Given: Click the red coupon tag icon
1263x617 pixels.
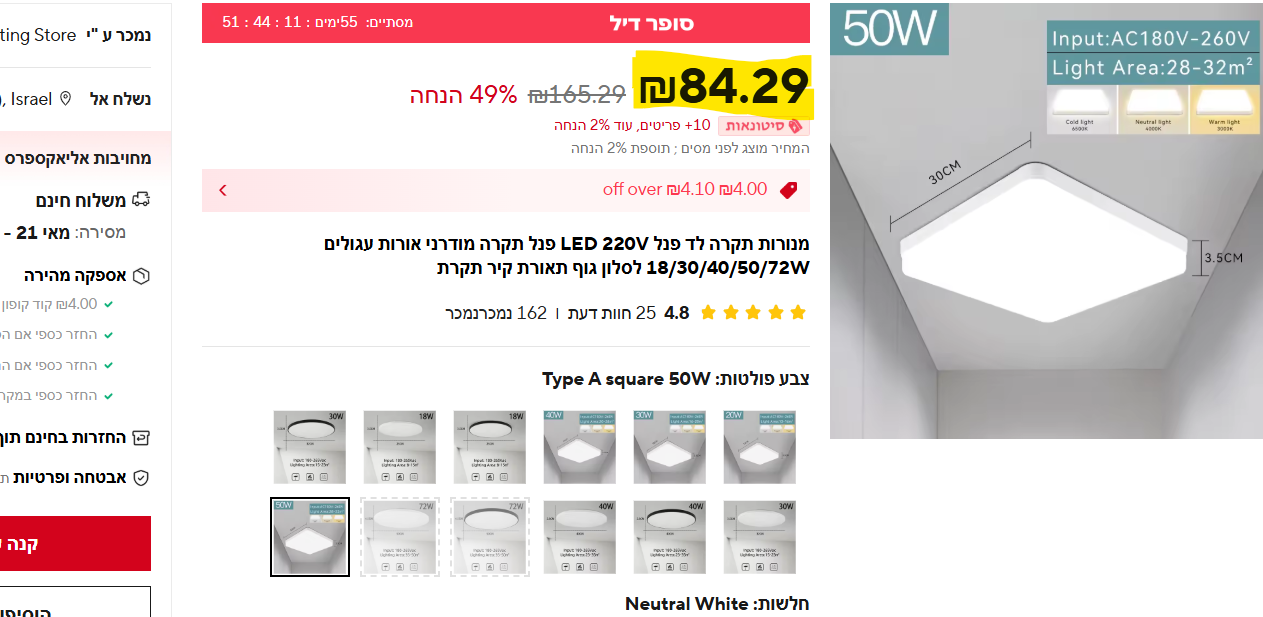Looking at the screenshot, I should pos(788,190).
